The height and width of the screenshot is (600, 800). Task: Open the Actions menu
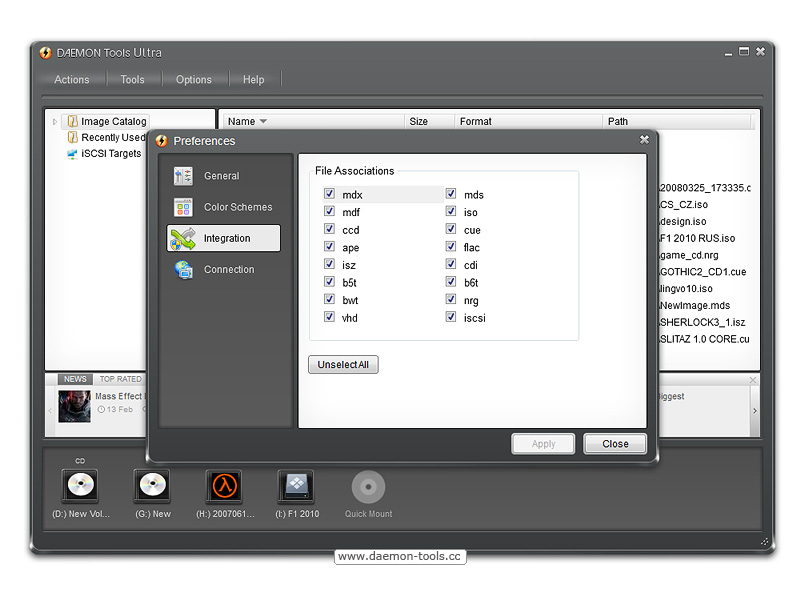click(x=71, y=80)
